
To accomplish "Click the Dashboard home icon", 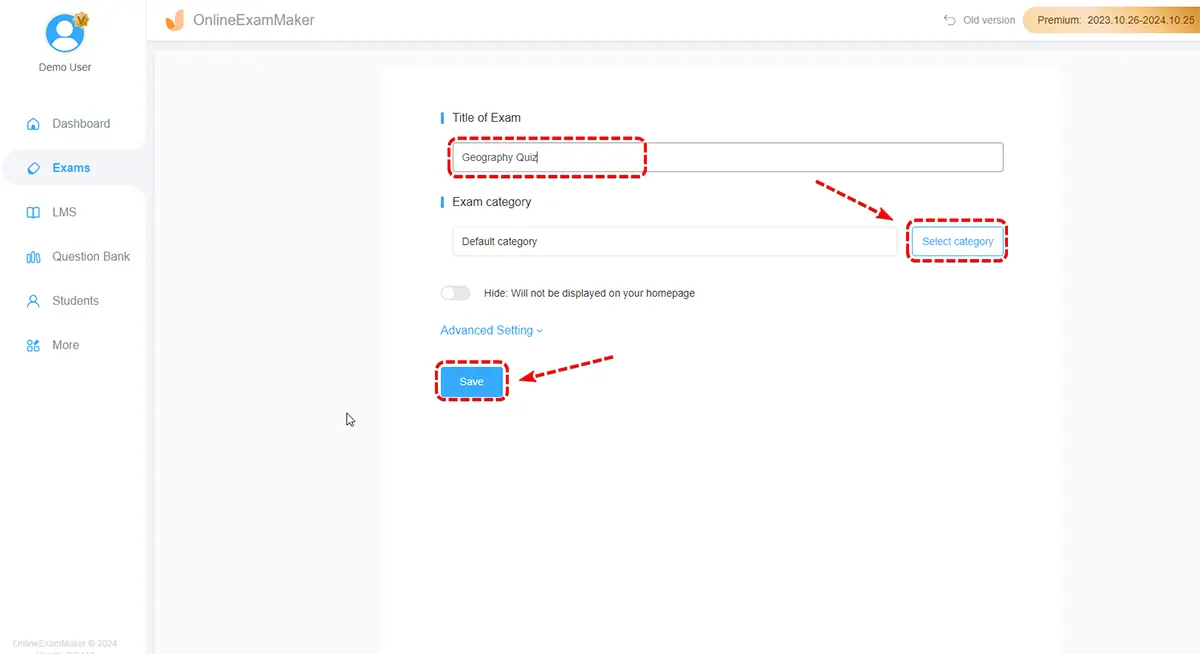I will pyautogui.click(x=33, y=124).
